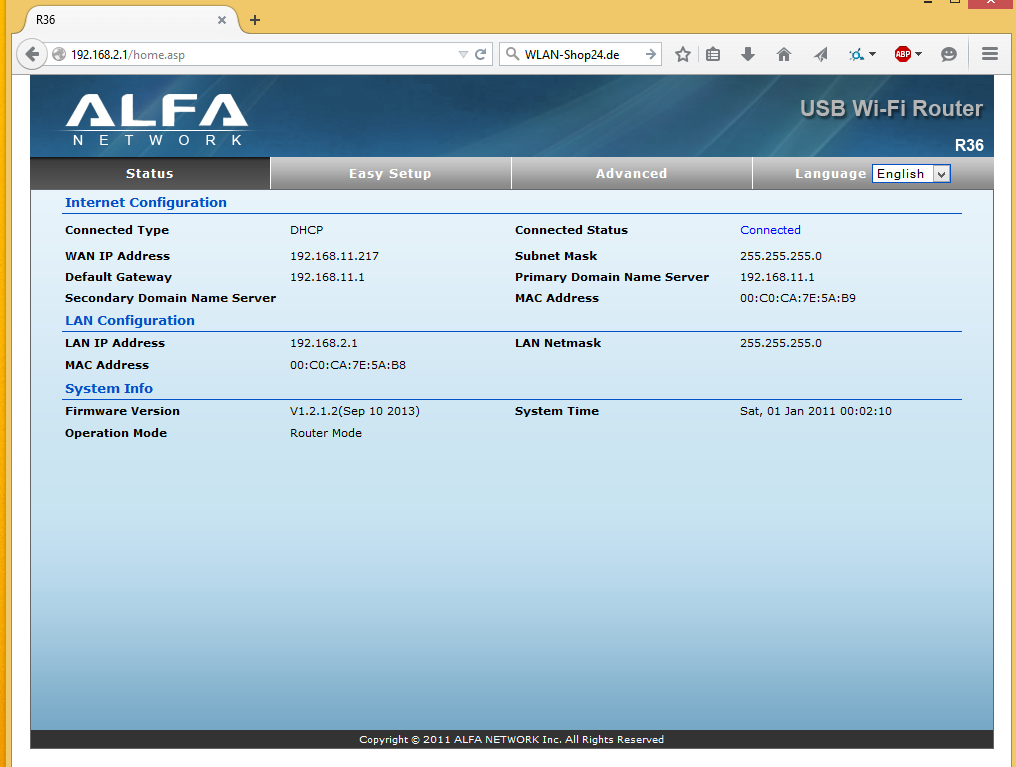The height and width of the screenshot is (767, 1016).
Task: Expand the Language dropdown showing English
Action: click(911, 174)
